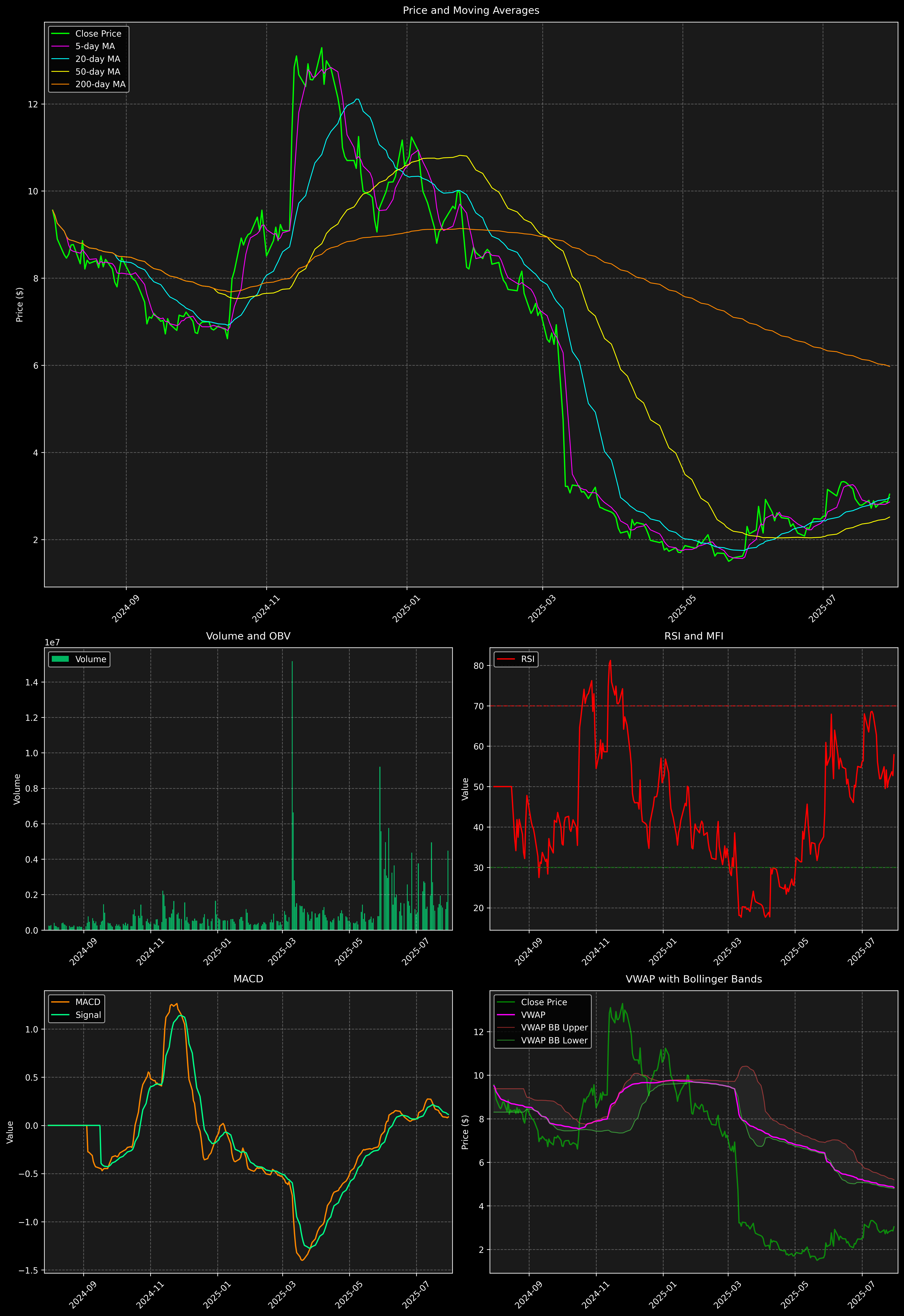Image resolution: width=904 pixels, height=1316 pixels.
Task: Click '6' y-tick in Price and Moving Averages chart
Action: coord(36,366)
